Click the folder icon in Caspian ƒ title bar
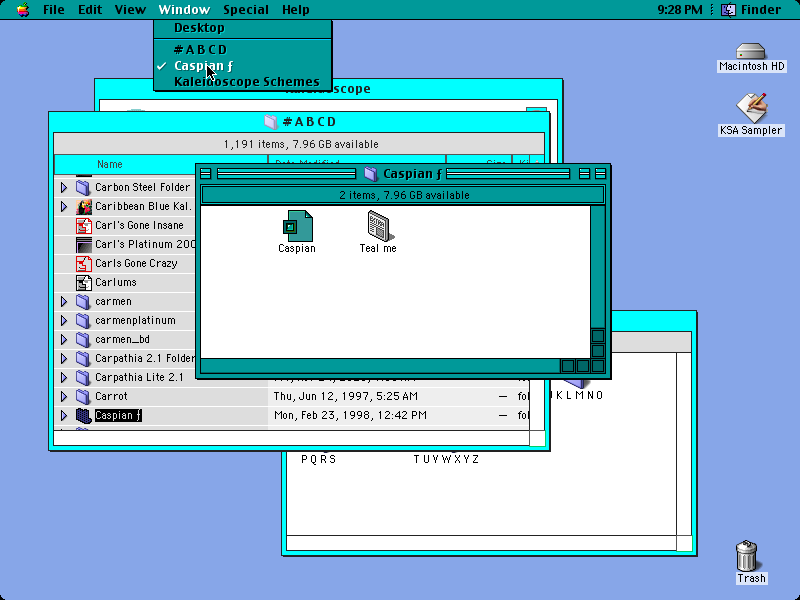Viewport: 800px width, 600px height. 371,173
